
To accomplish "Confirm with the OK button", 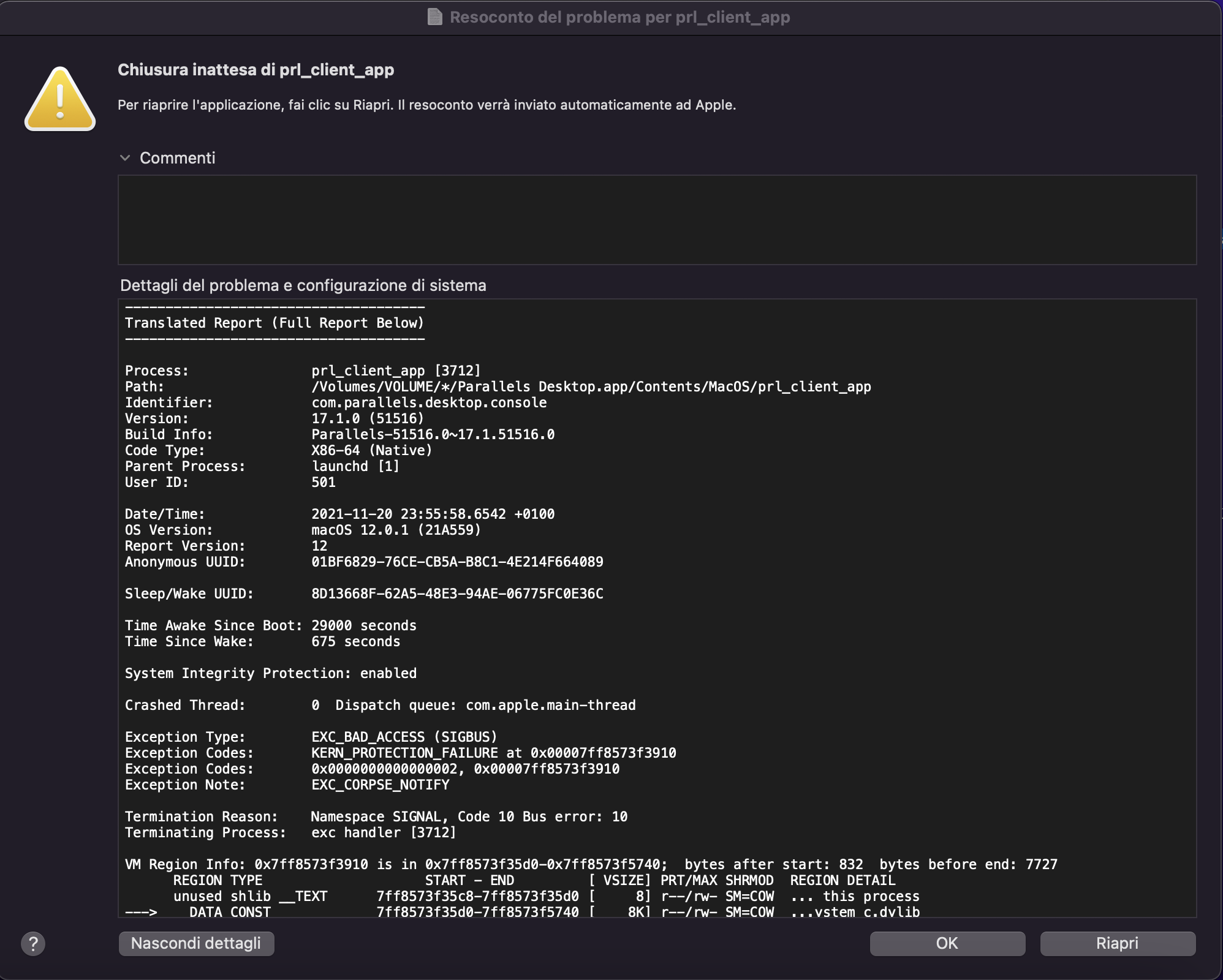I will [x=947, y=943].
